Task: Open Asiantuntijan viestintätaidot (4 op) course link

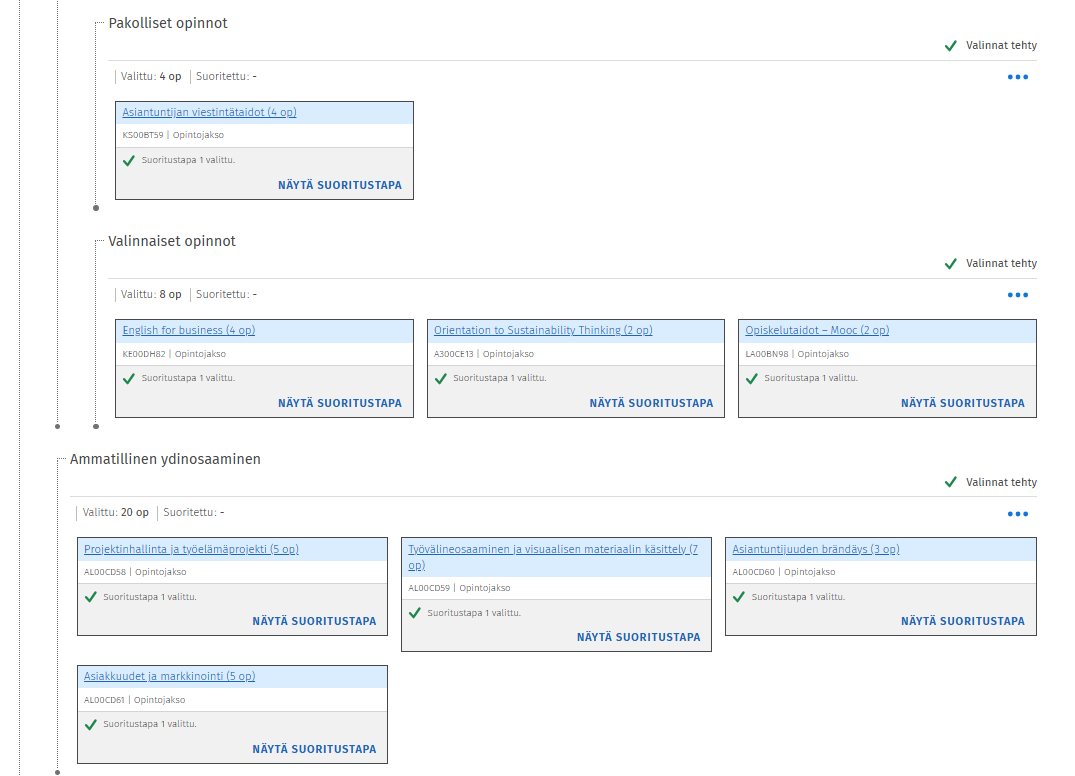Action: pyautogui.click(x=209, y=113)
